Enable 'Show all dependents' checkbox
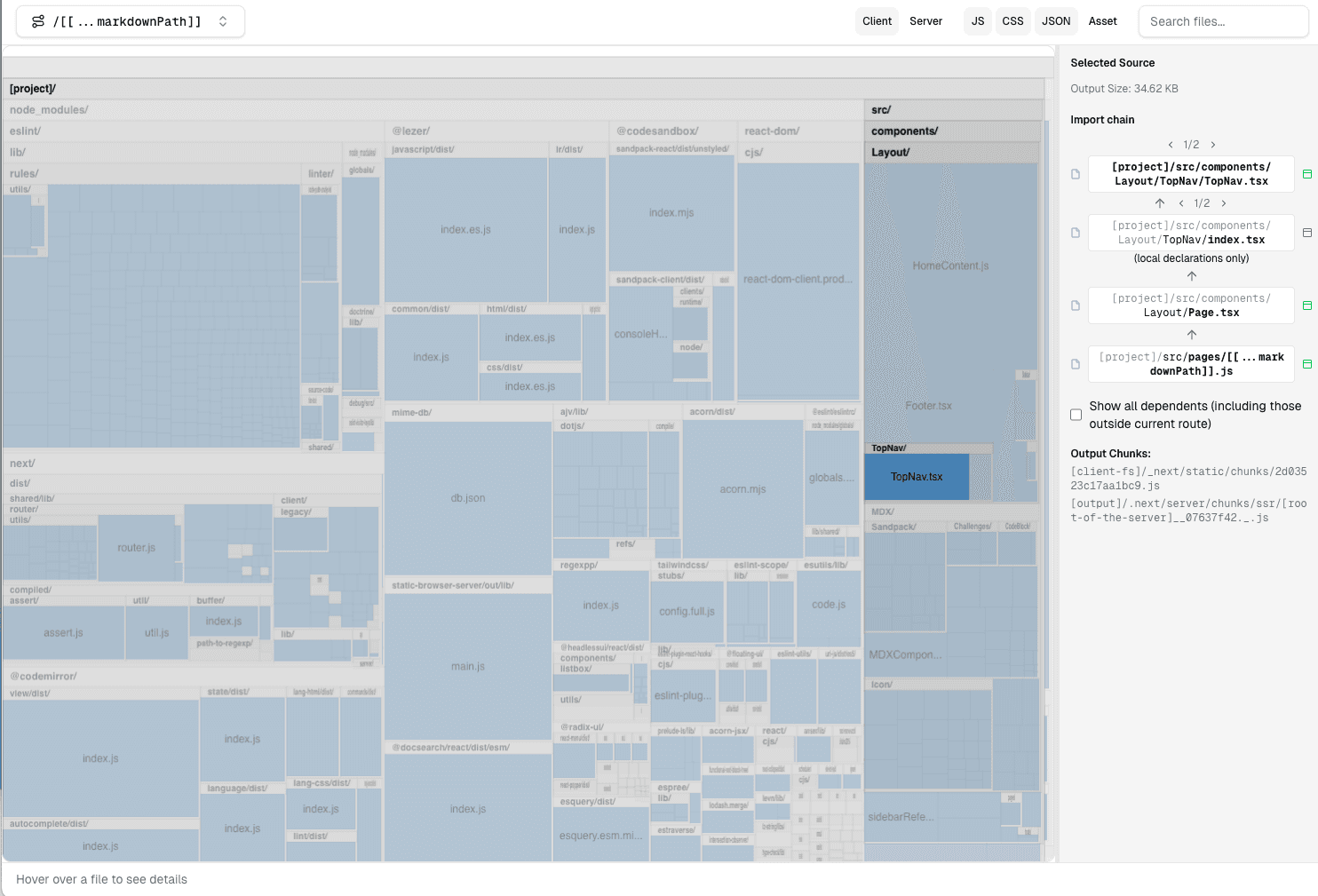Image resolution: width=1318 pixels, height=896 pixels. click(1076, 414)
